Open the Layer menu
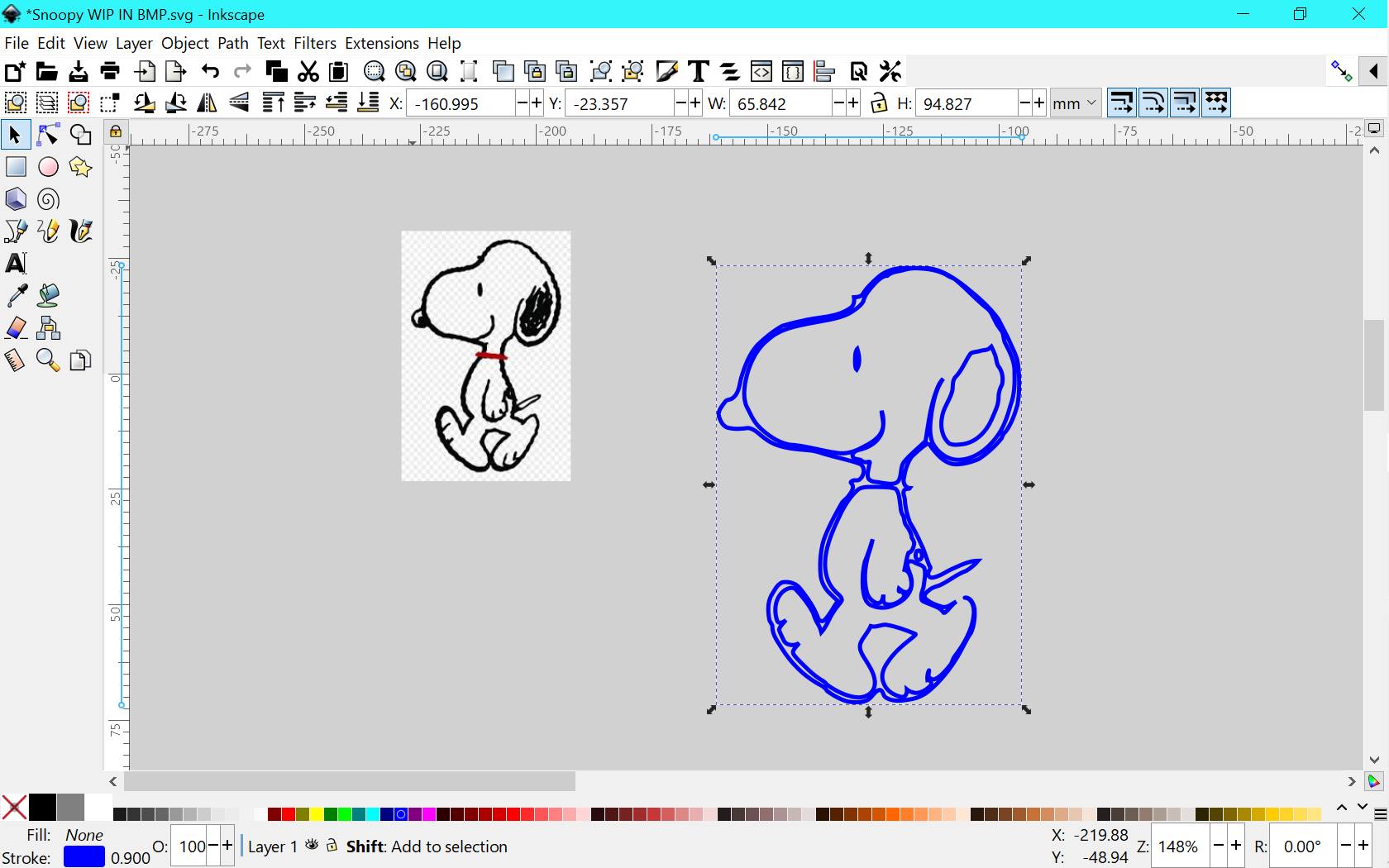 [x=134, y=43]
